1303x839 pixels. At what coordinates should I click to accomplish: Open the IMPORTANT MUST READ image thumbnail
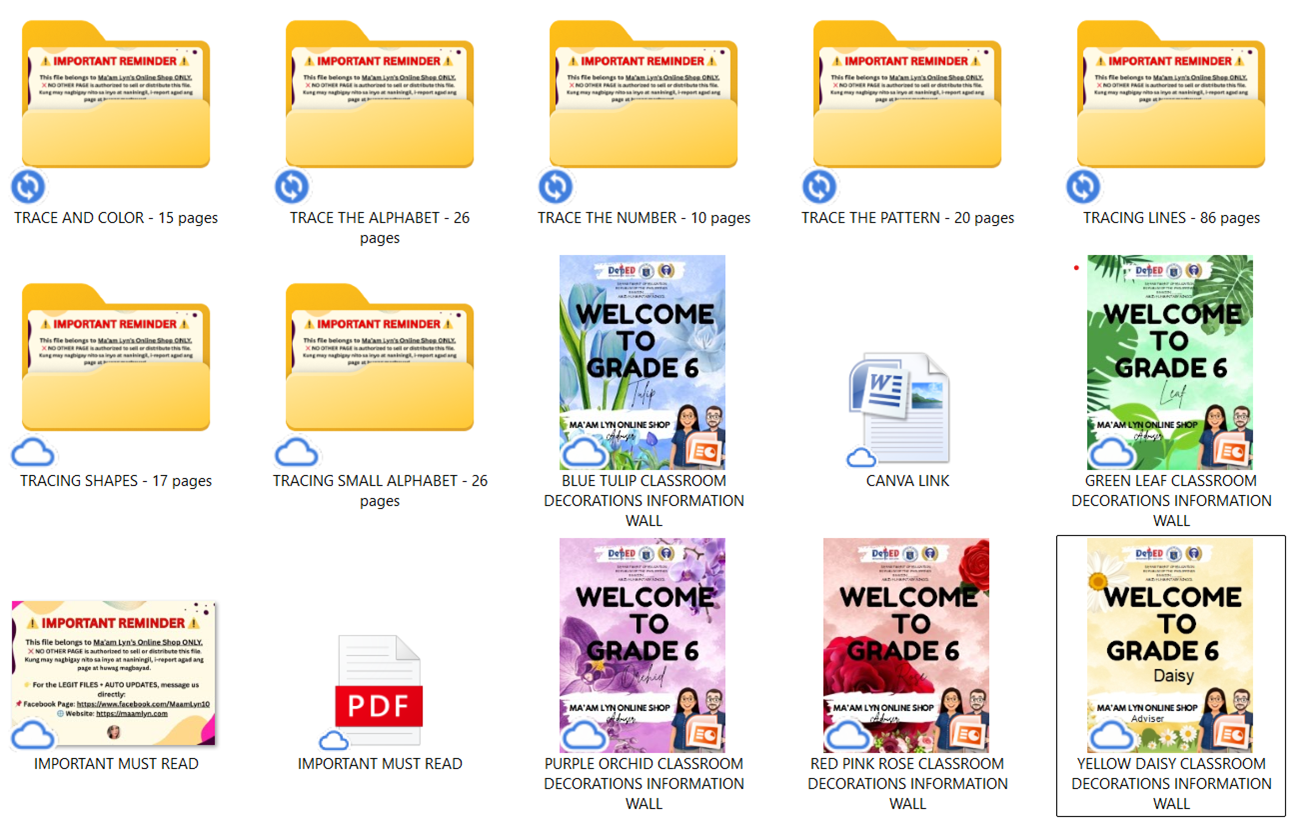114,673
